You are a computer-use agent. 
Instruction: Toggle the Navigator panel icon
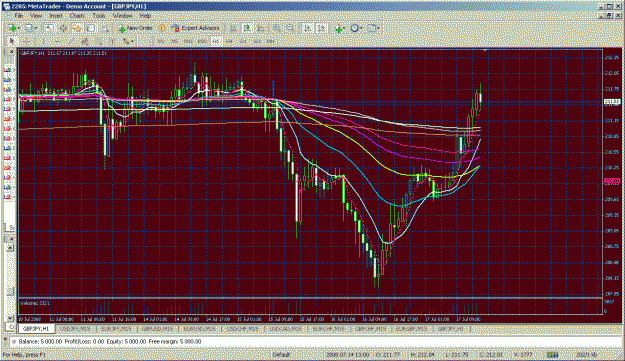pyautogui.click(x=76, y=28)
